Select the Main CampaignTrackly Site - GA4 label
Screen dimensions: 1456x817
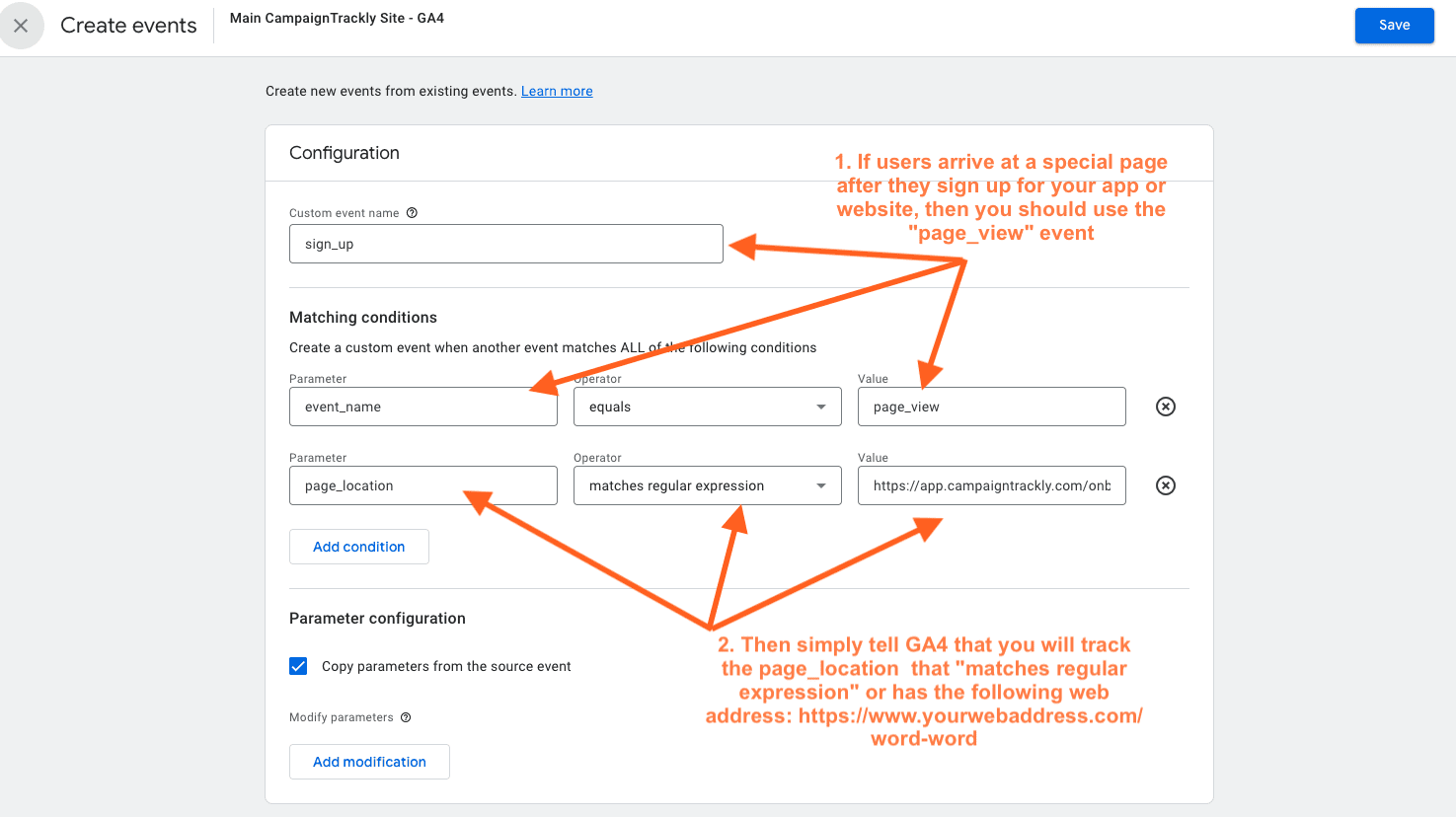pyautogui.click(x=336, y=18)
